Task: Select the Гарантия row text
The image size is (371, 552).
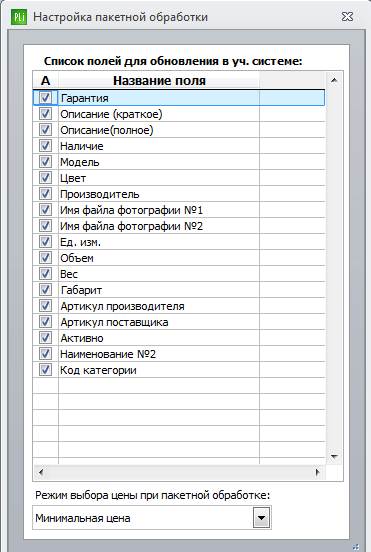Action: point(84,98)
